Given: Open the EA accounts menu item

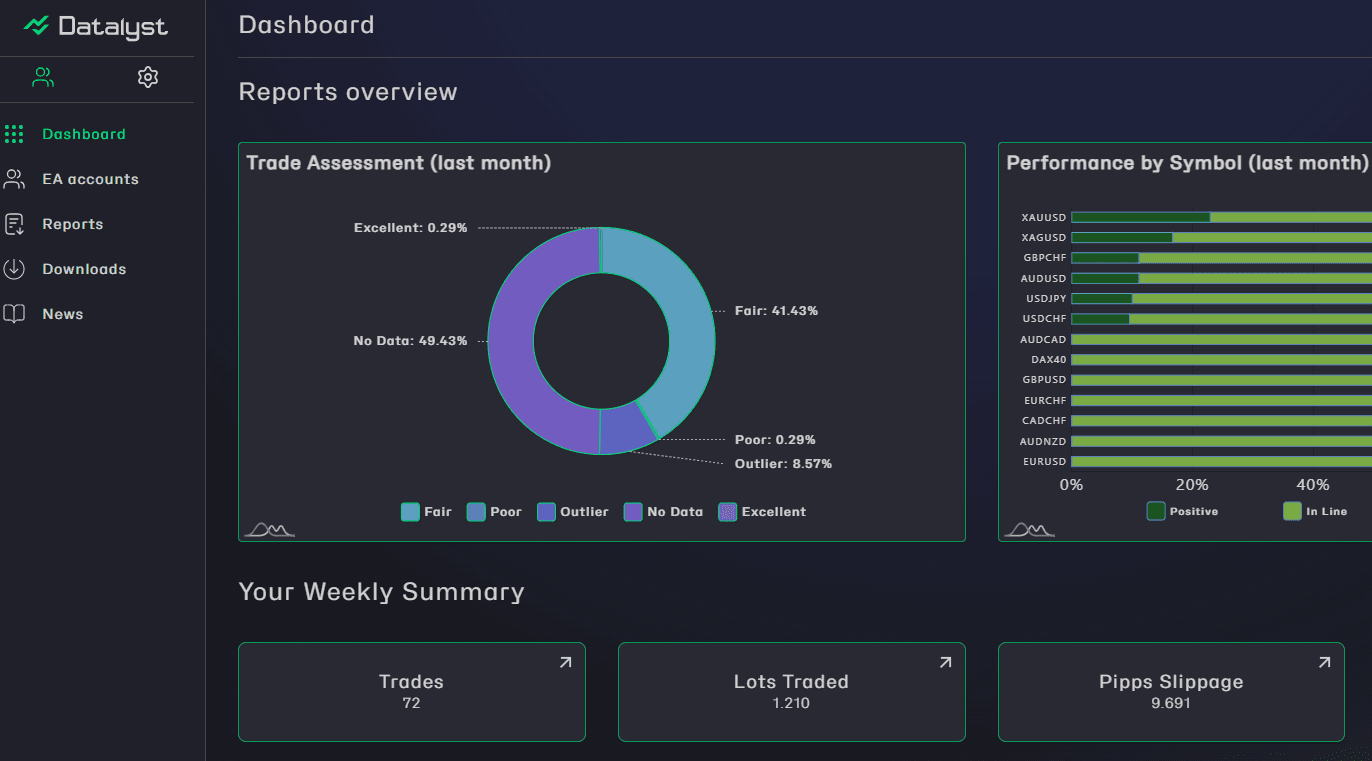Looking at the screenshot, I should coord(90,179).
